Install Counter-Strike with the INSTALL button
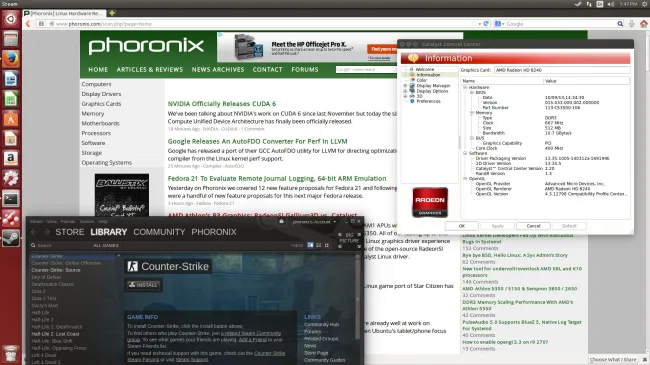This screenshot has height=365, width=650. click(x=143, y=285)
